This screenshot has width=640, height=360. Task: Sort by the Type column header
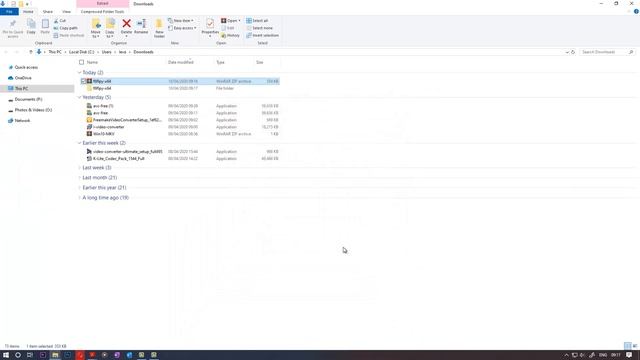tap(220, 62)
